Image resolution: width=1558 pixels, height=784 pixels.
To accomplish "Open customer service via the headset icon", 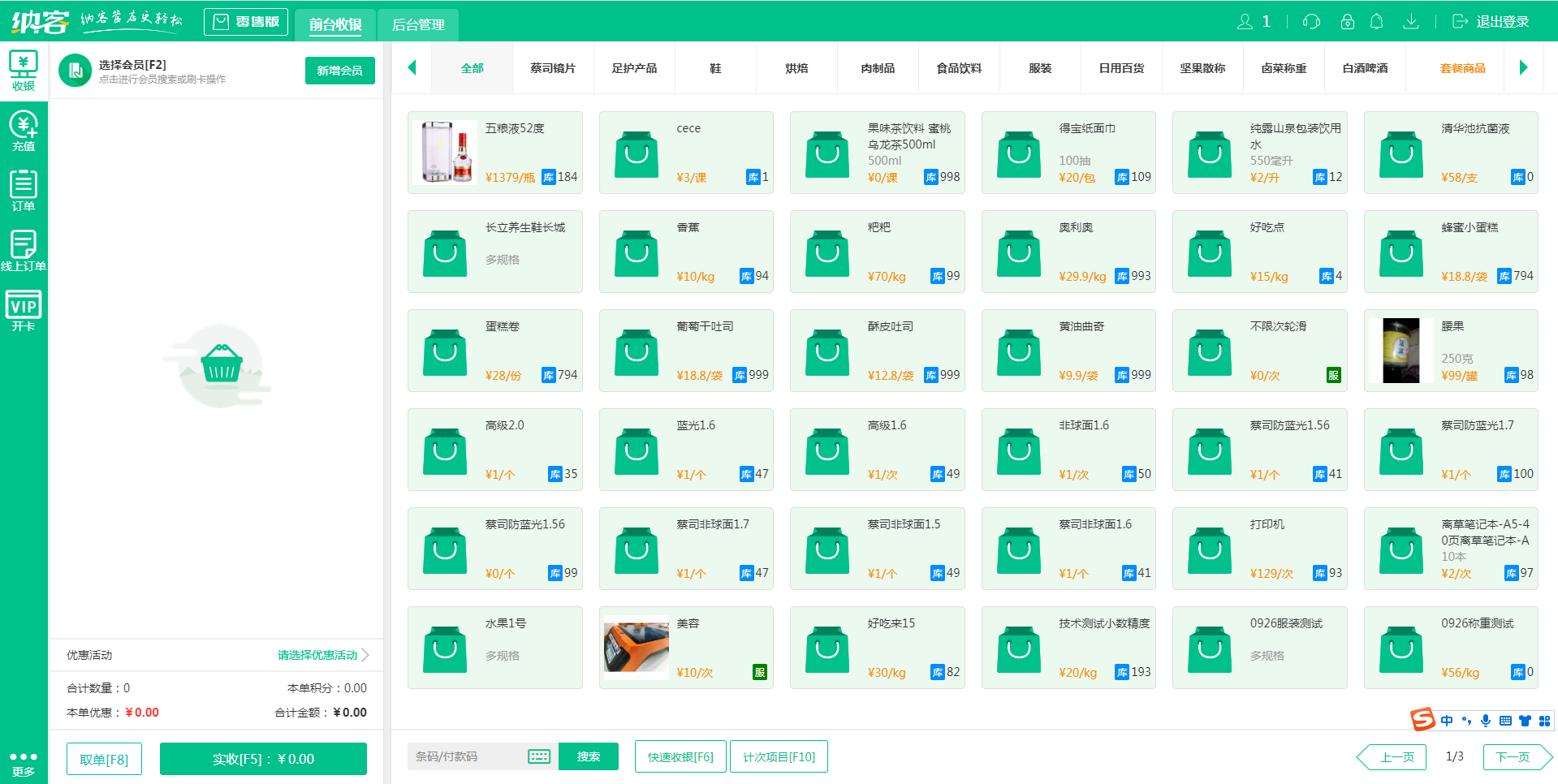I will (1311, 21).
